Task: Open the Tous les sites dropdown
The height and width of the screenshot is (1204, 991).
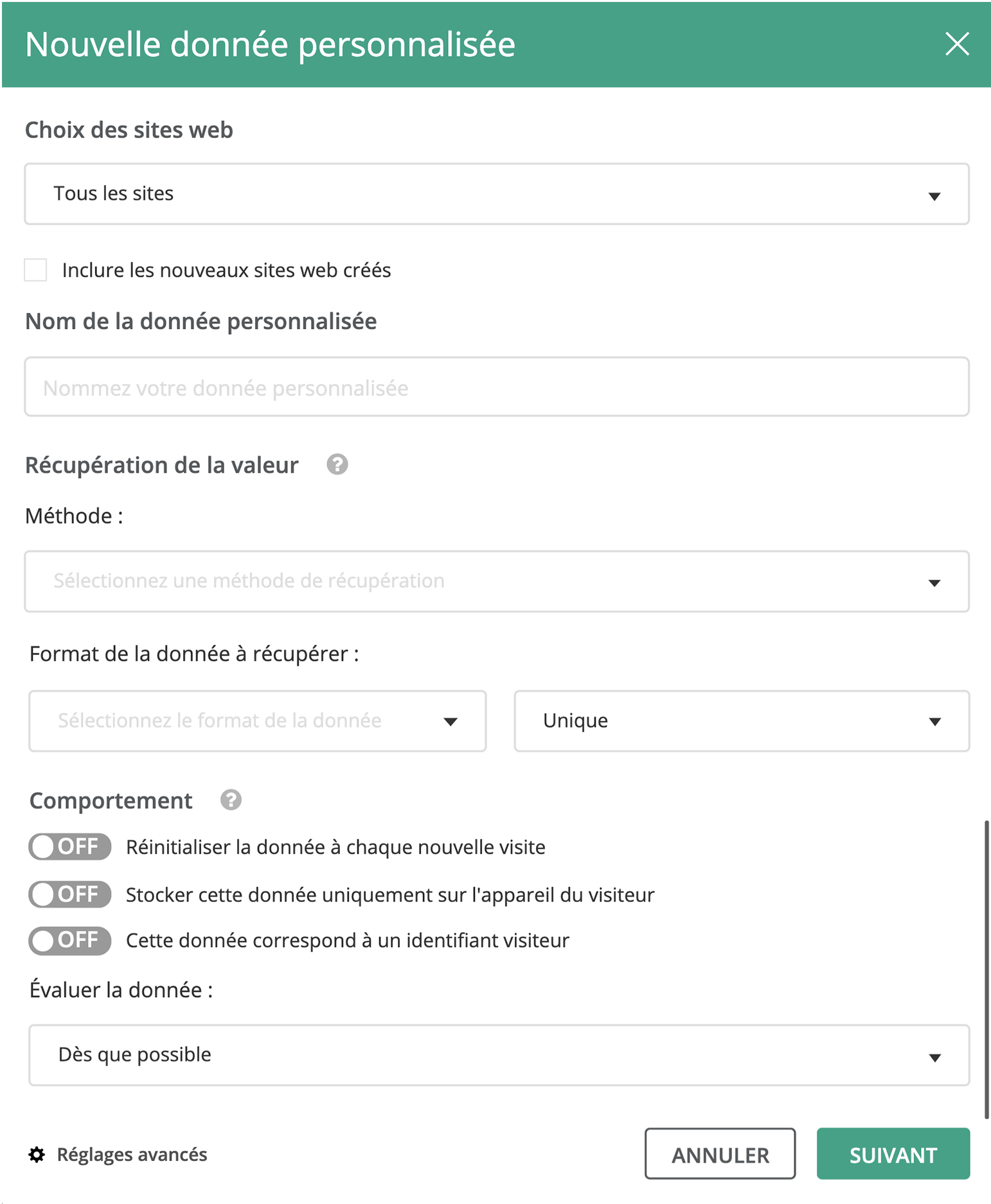Action: pyautogui.click(x=497, y=194)
